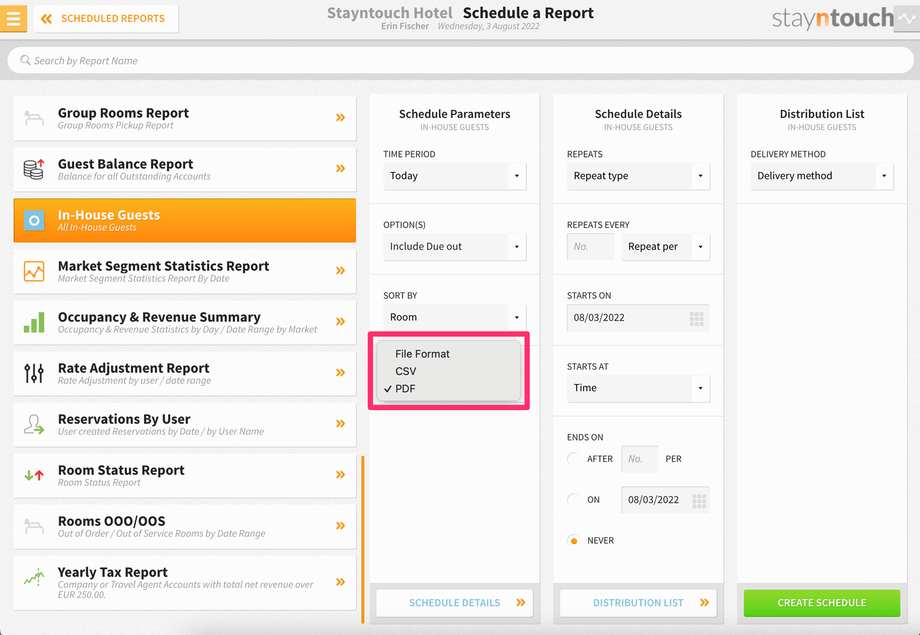Select the Ends On AFTER radio button
Screen dimensions: 920x635
[573, 459]
